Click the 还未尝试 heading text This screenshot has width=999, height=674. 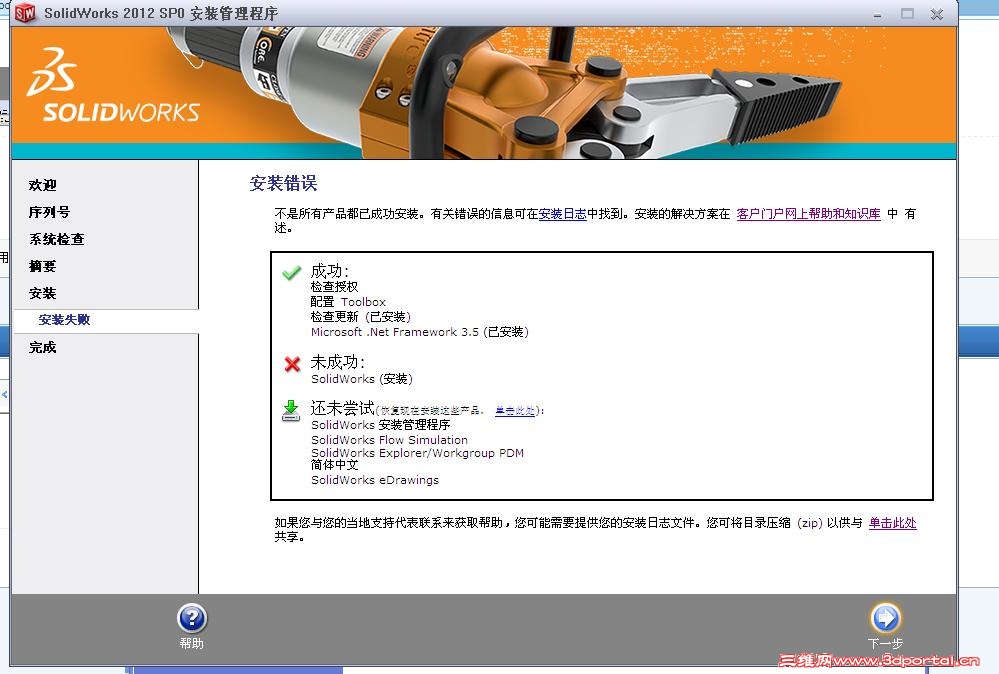[x=342, y=408]
